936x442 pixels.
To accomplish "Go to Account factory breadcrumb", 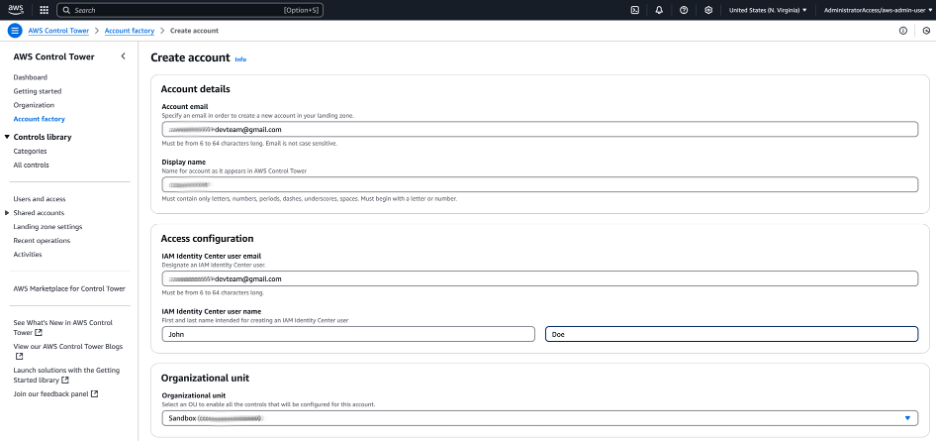I will click(x=130, y=30).
